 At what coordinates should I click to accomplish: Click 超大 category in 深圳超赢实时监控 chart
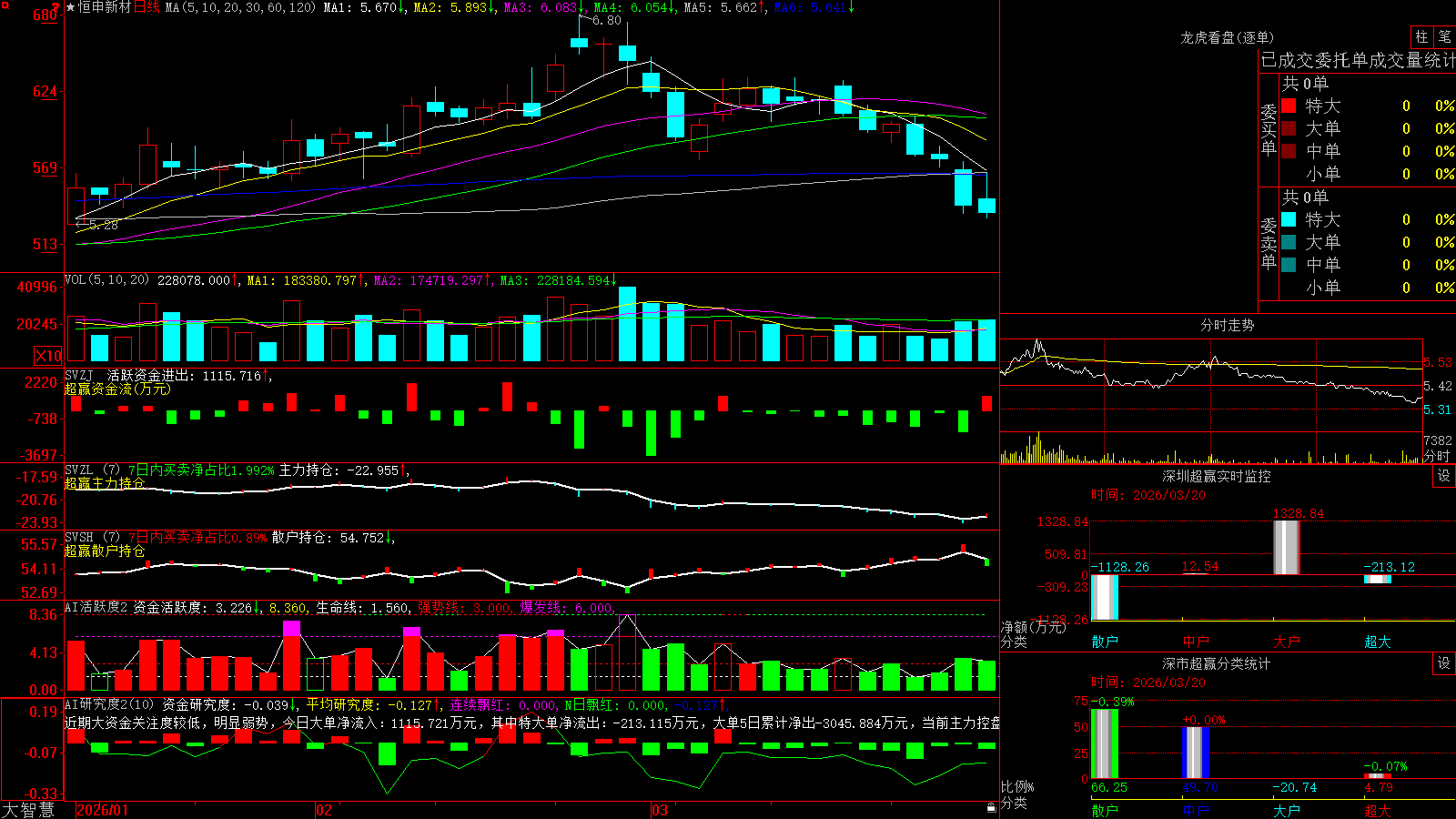click(x=1378, y=642)
